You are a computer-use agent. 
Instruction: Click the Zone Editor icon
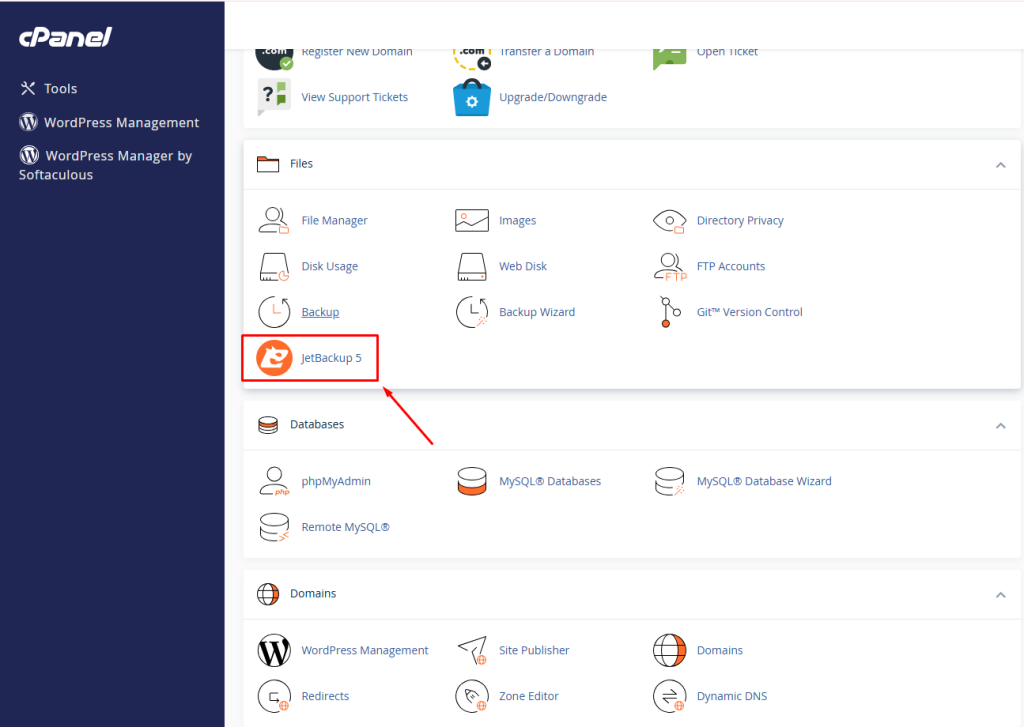pos(472,696)
